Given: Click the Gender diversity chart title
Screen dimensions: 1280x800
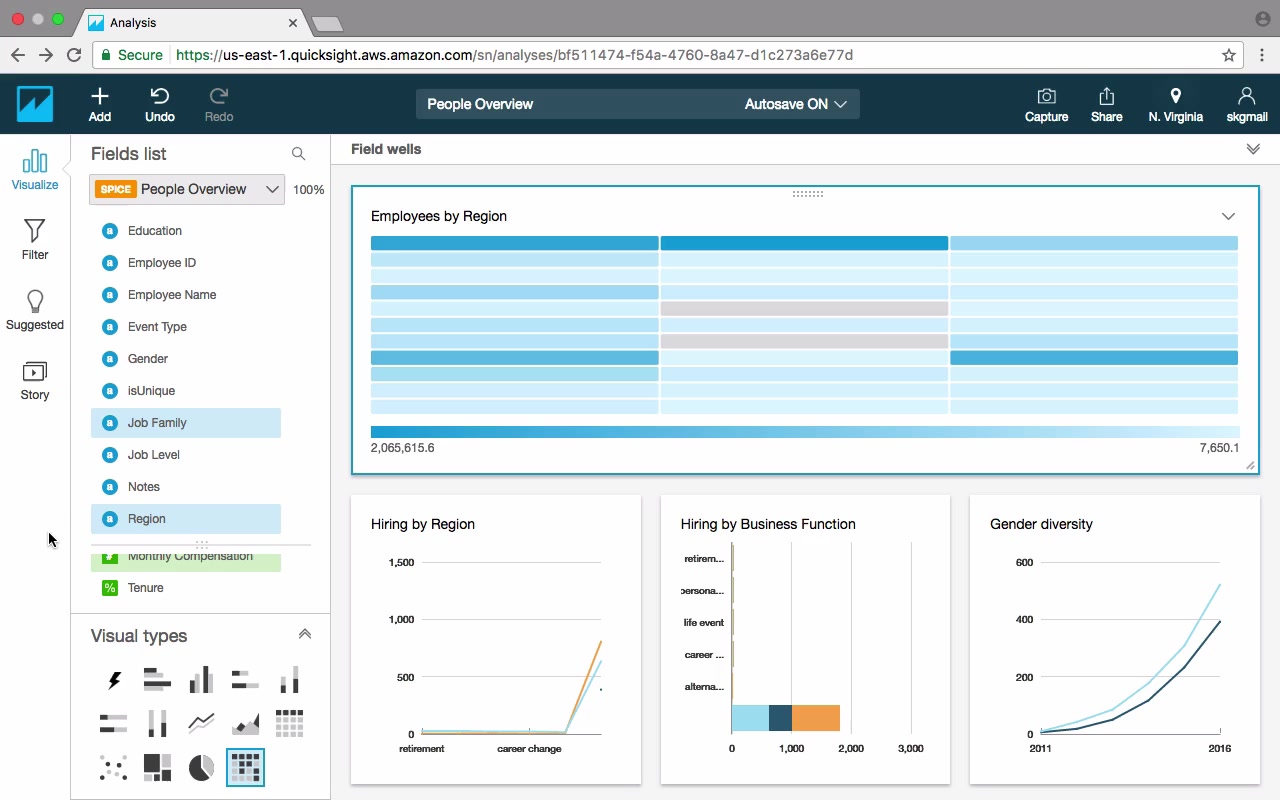Looking at the screenshot, I should pyautogui.click(x=1041, y=524).
